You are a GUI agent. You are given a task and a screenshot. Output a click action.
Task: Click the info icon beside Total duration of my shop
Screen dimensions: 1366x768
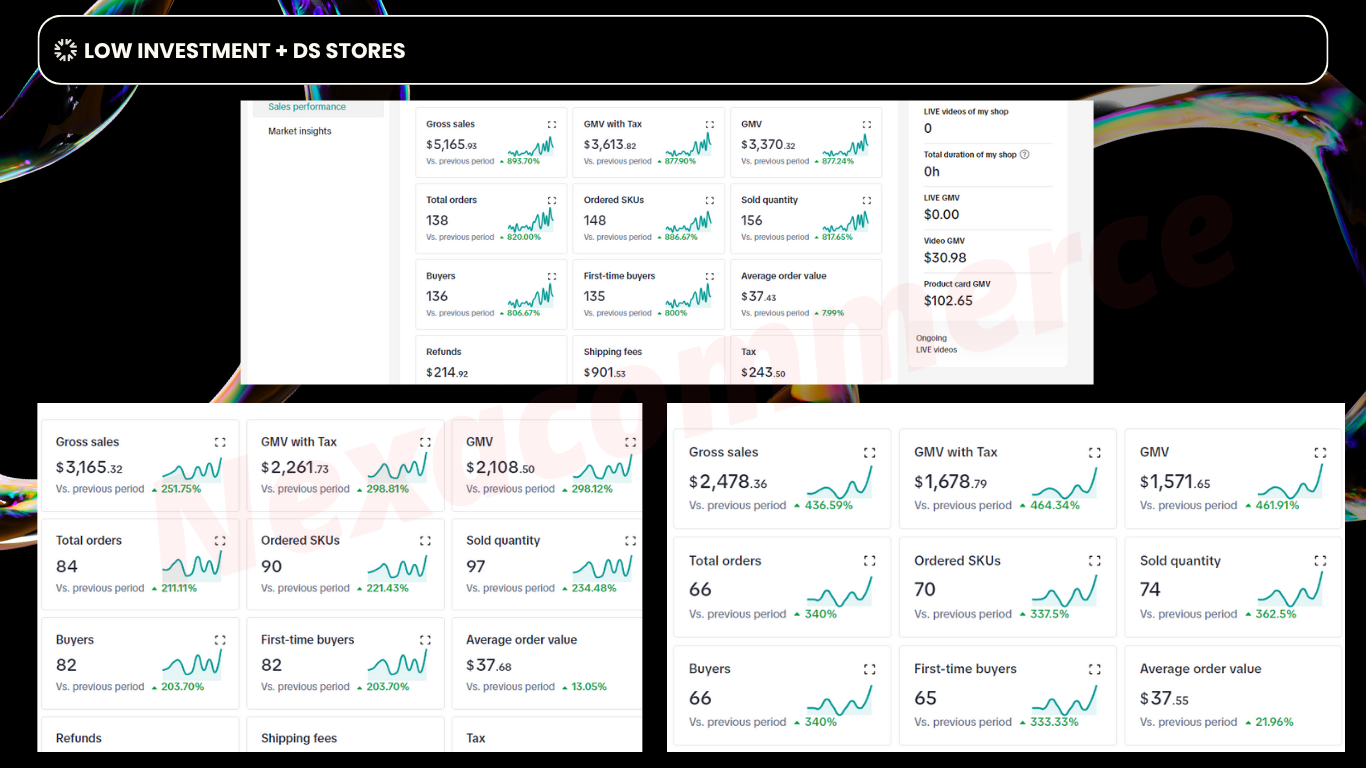(1024, 155)
